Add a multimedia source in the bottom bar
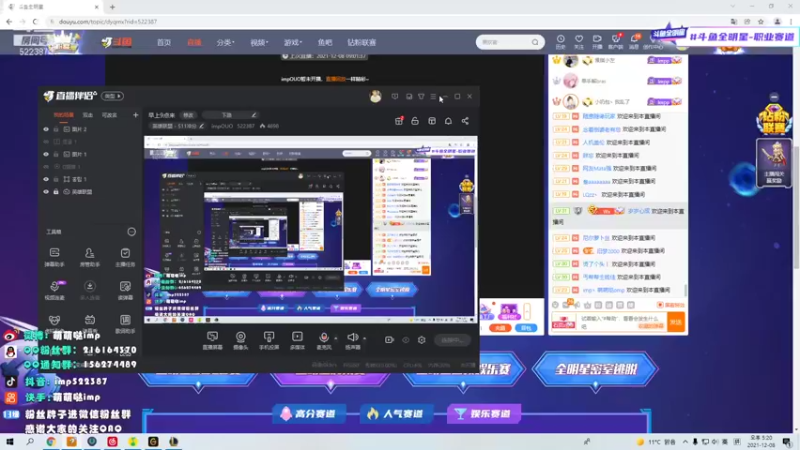 pos(297,340)
